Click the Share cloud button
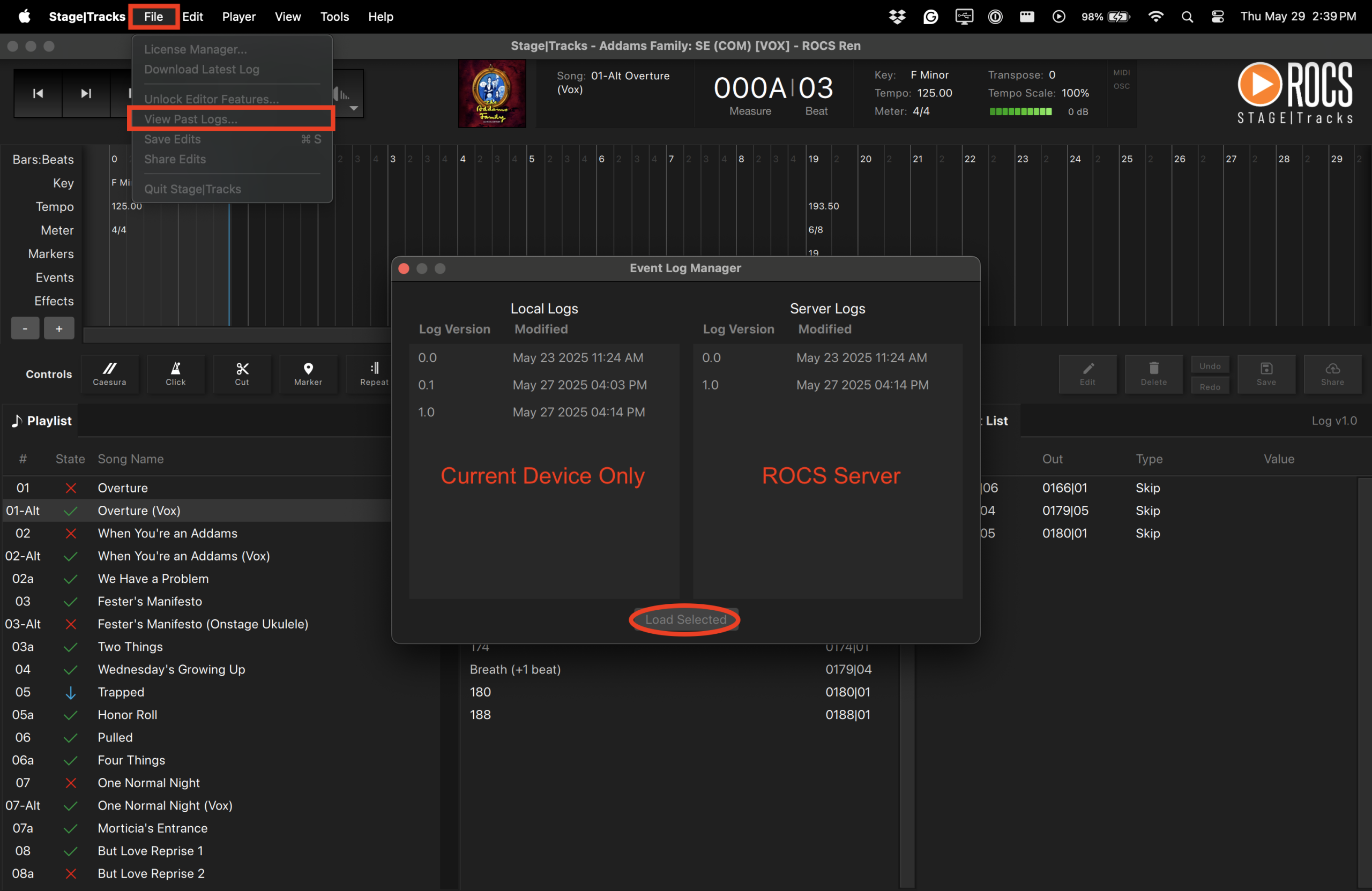The image size is (1372, 891). [1333, 373]
